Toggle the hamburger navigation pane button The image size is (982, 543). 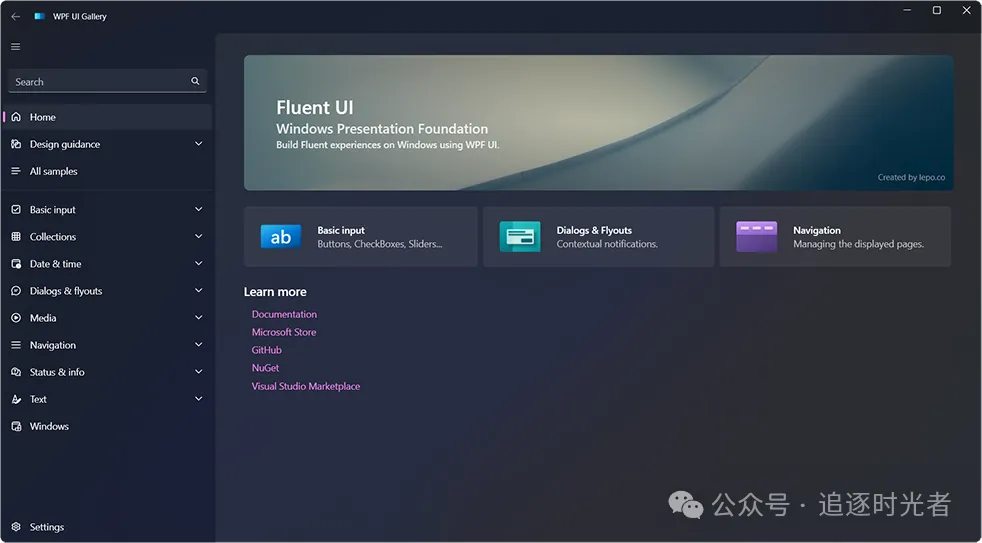[x=16, y=46]
